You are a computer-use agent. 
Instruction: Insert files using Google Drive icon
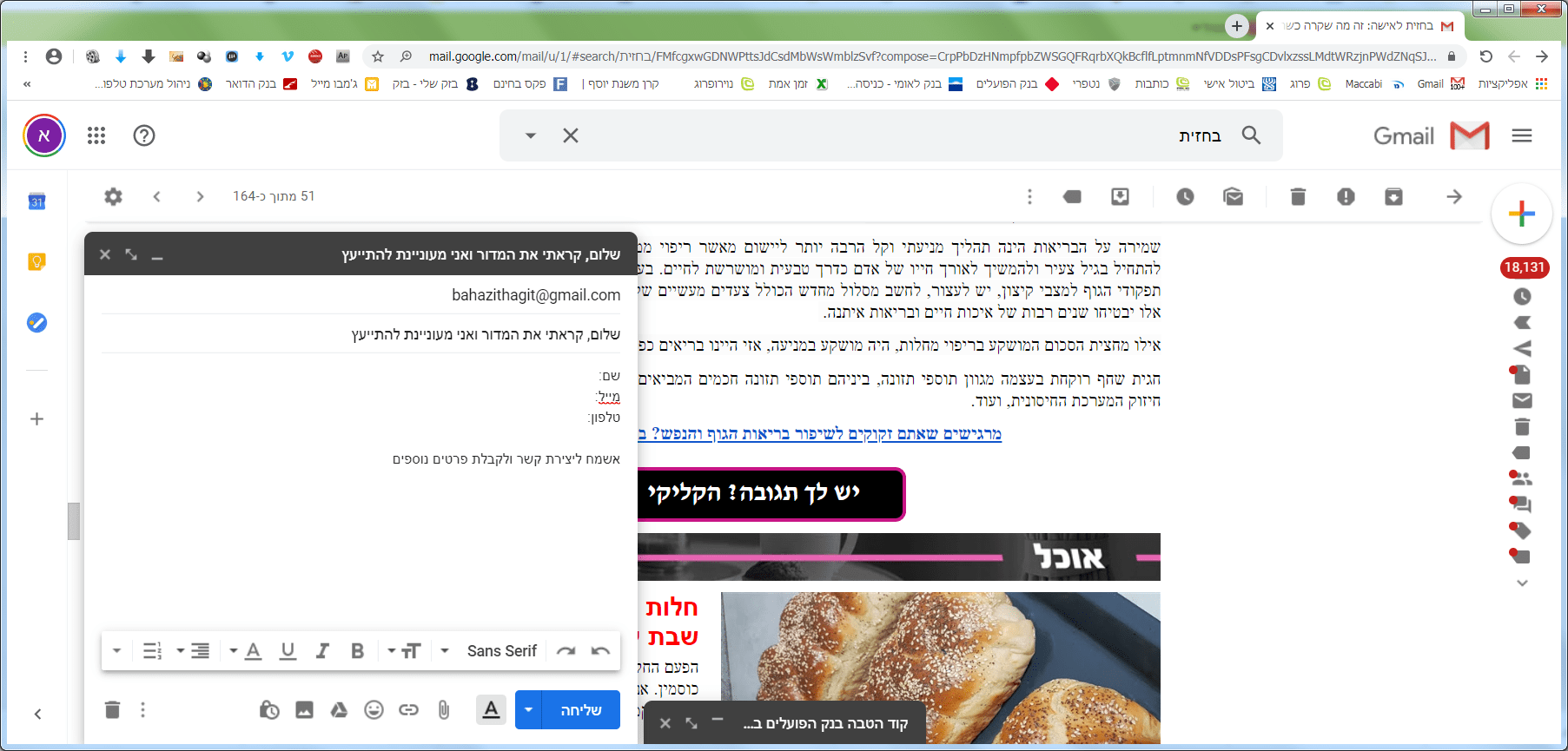339,710
